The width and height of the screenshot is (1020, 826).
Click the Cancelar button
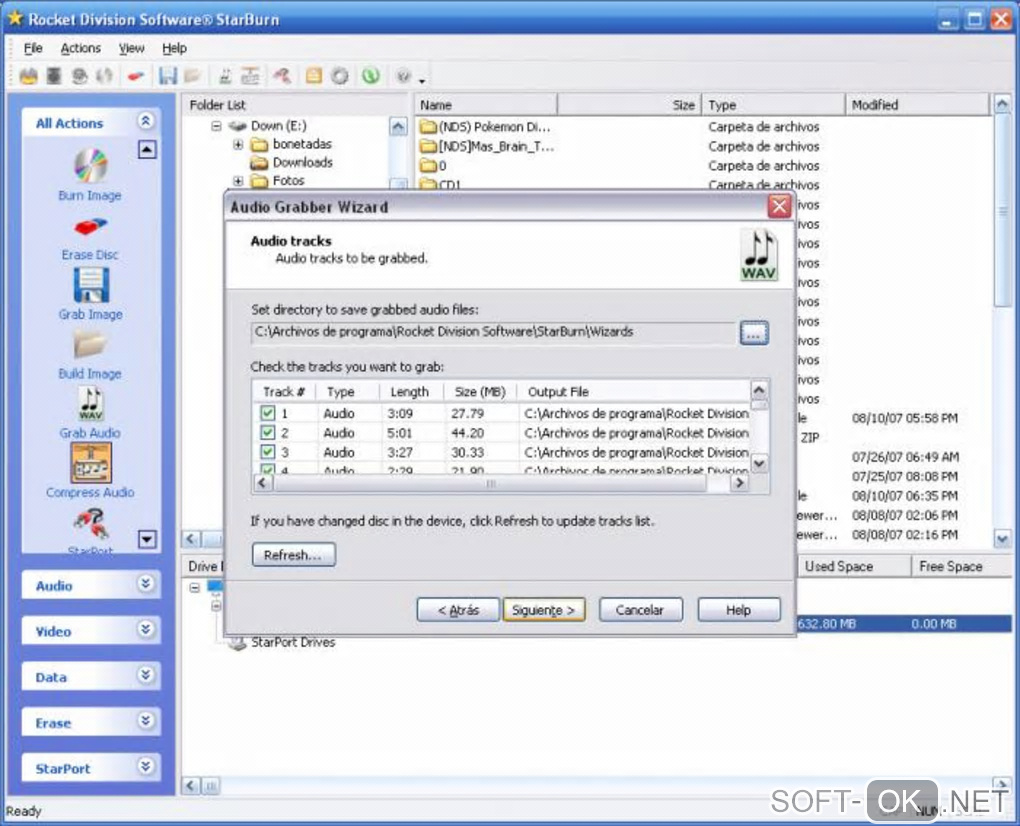coord(640,610)
